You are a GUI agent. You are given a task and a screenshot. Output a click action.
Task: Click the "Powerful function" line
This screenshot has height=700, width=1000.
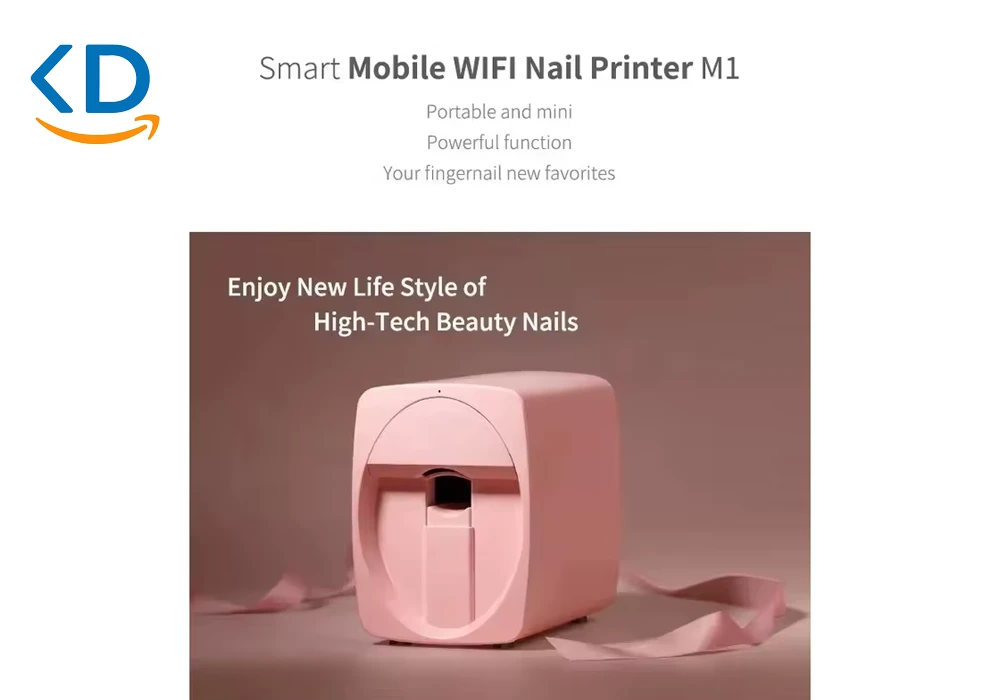(499, 142)
